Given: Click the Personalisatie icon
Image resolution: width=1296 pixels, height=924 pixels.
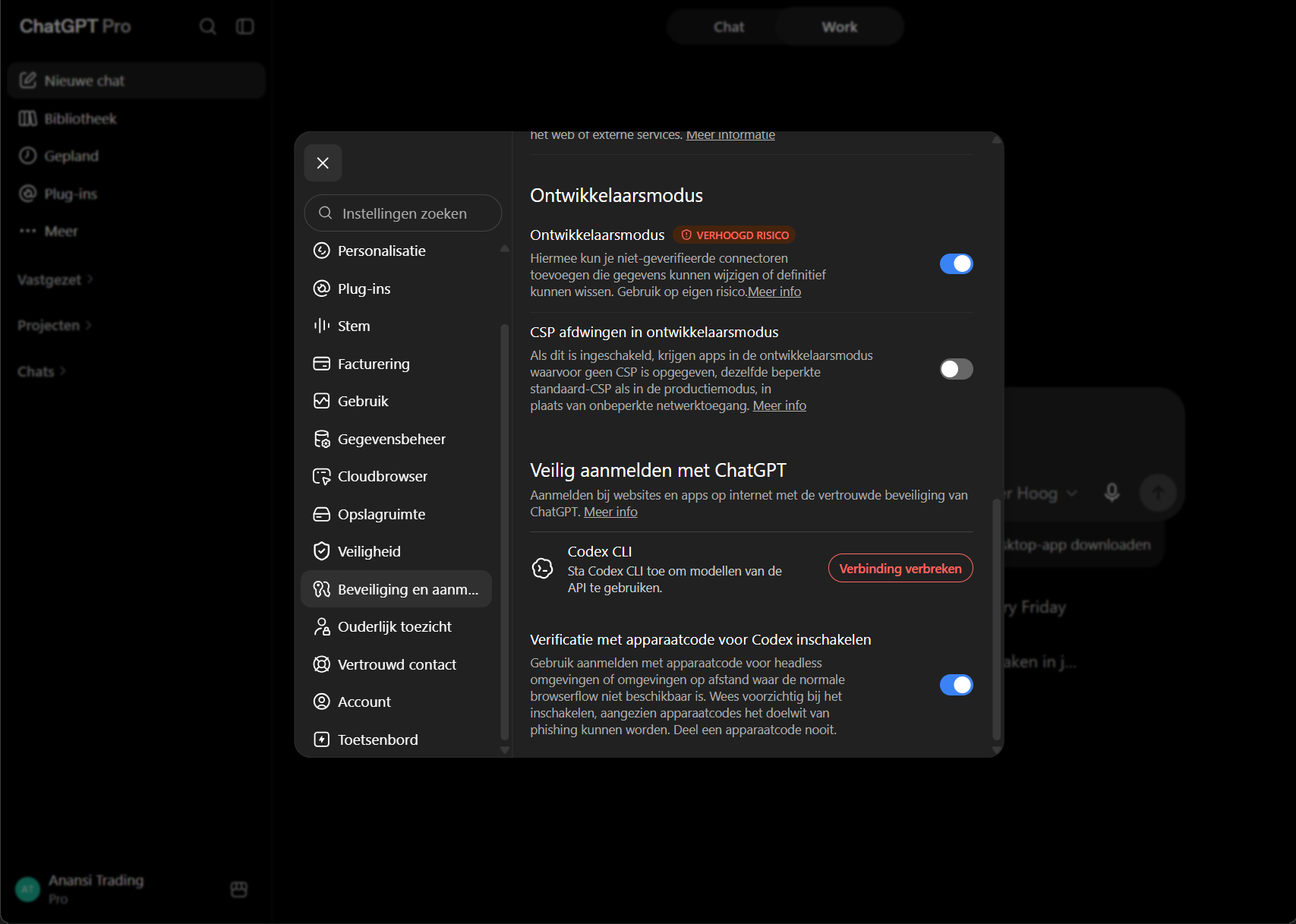Looking at the screenshot, I should point(322,251).
